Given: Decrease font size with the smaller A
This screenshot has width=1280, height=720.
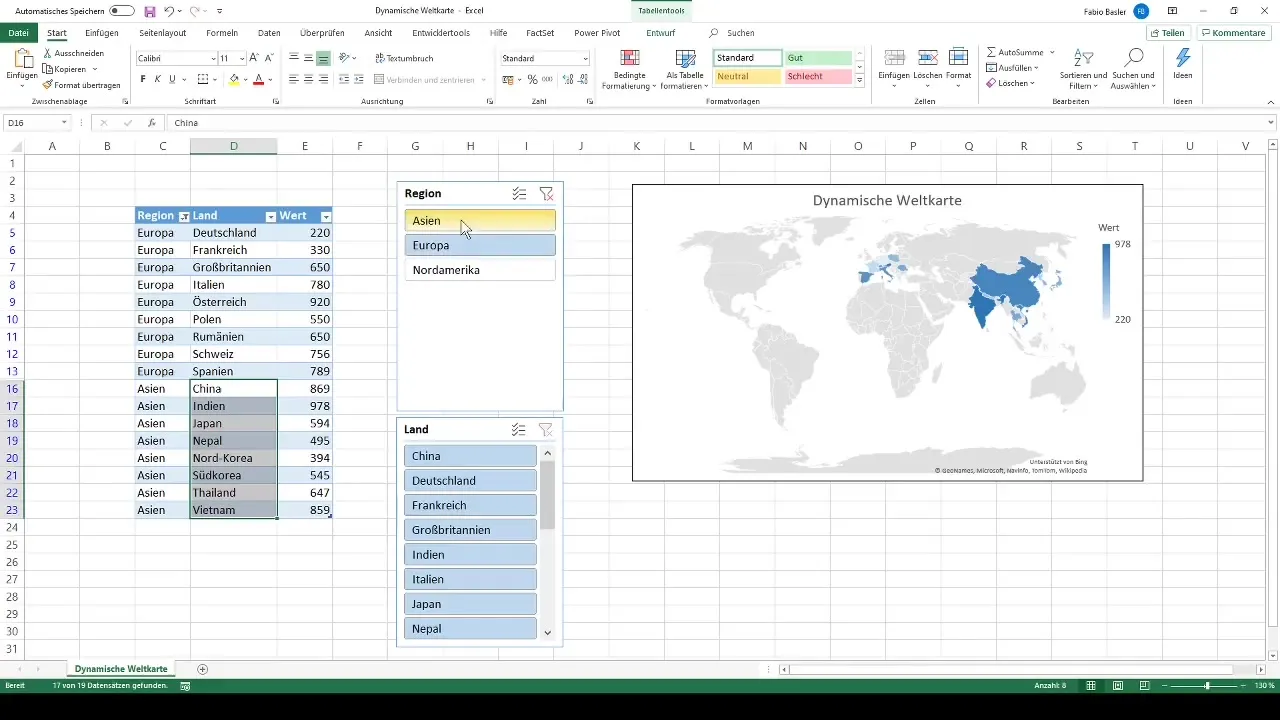Looking at the screenshot, I should pos(269,59).
